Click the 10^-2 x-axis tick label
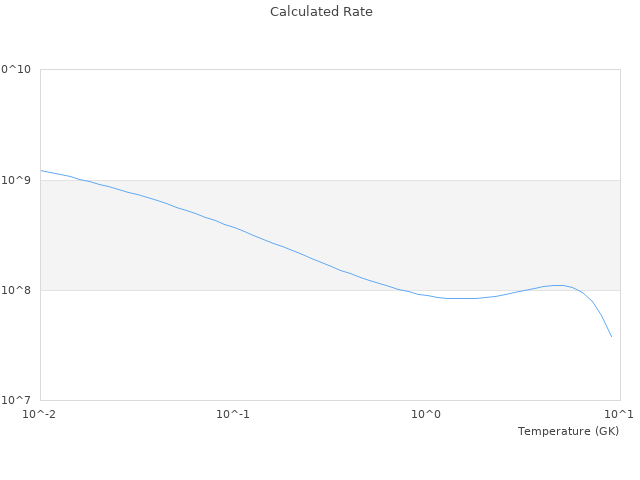Screen dimensions: 640x480 tap(39, 414)
